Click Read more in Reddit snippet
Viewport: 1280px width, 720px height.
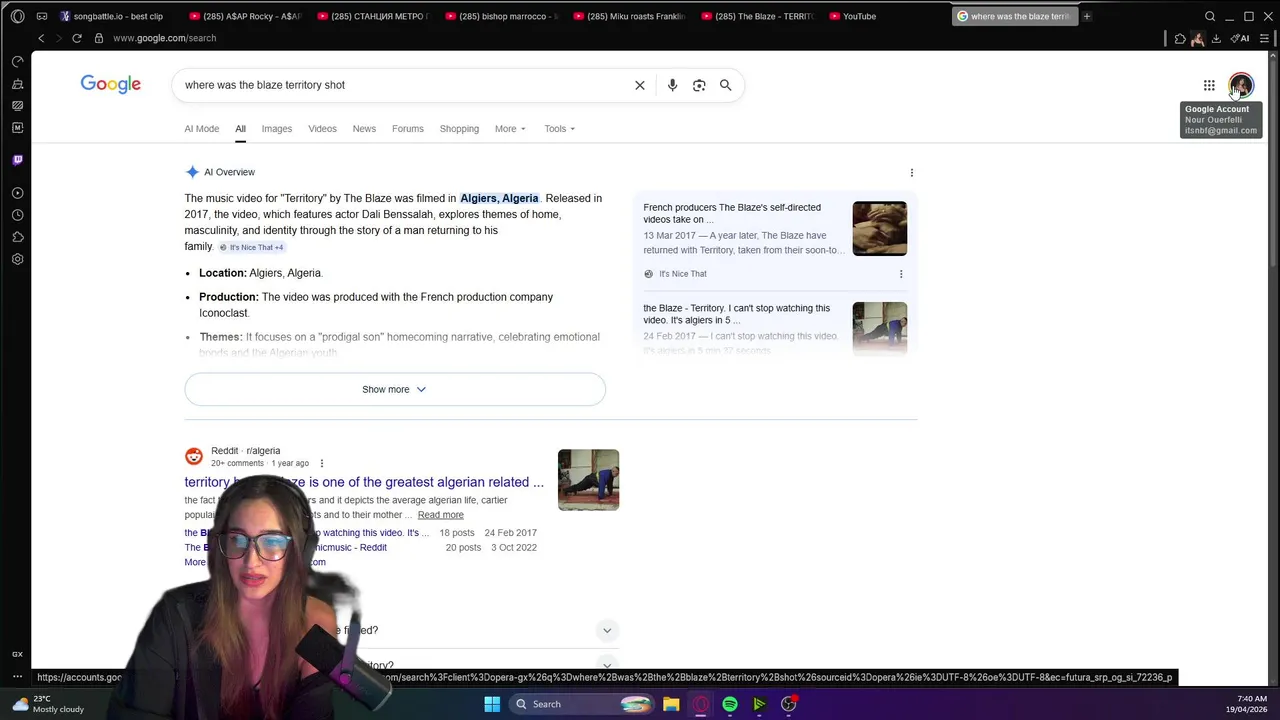coord(440,515)
